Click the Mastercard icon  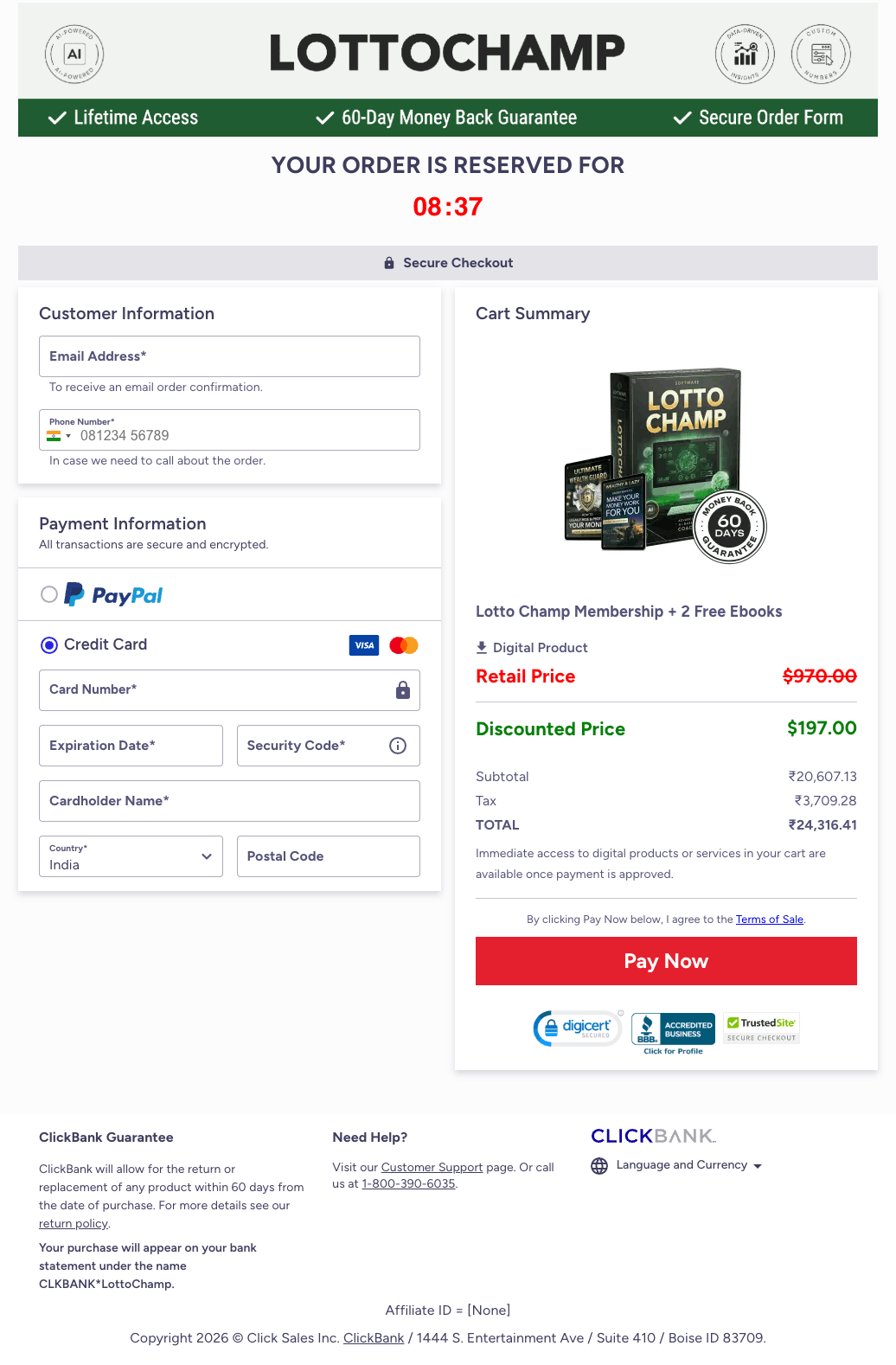point(402,645)
